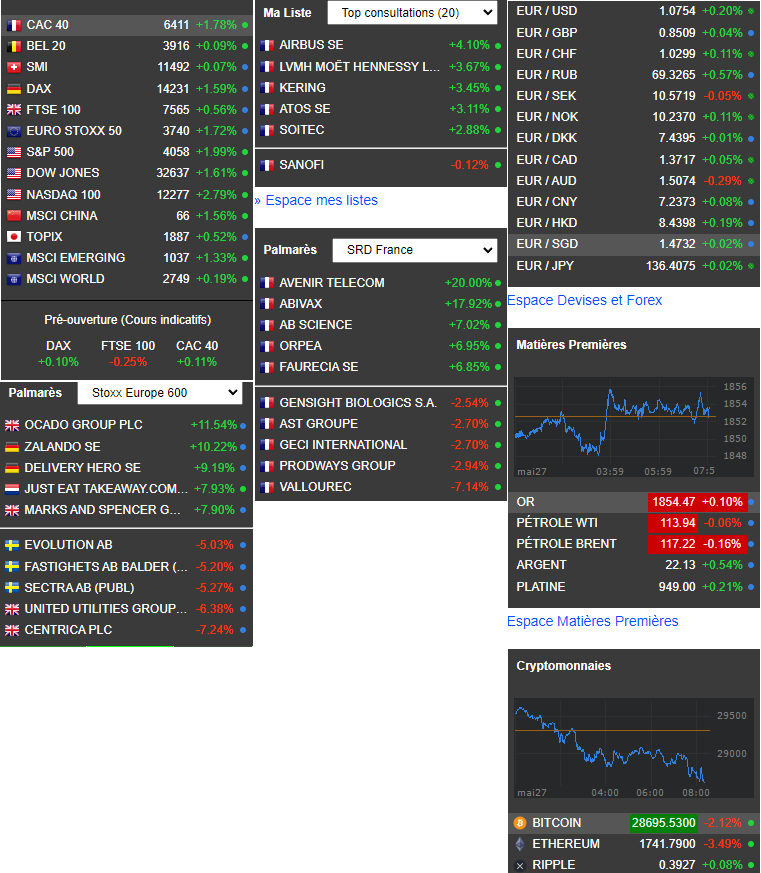Viewport: 761px width, 873px height.
Task: Click the status dot beside SANOFI
Action: (498, 165)
